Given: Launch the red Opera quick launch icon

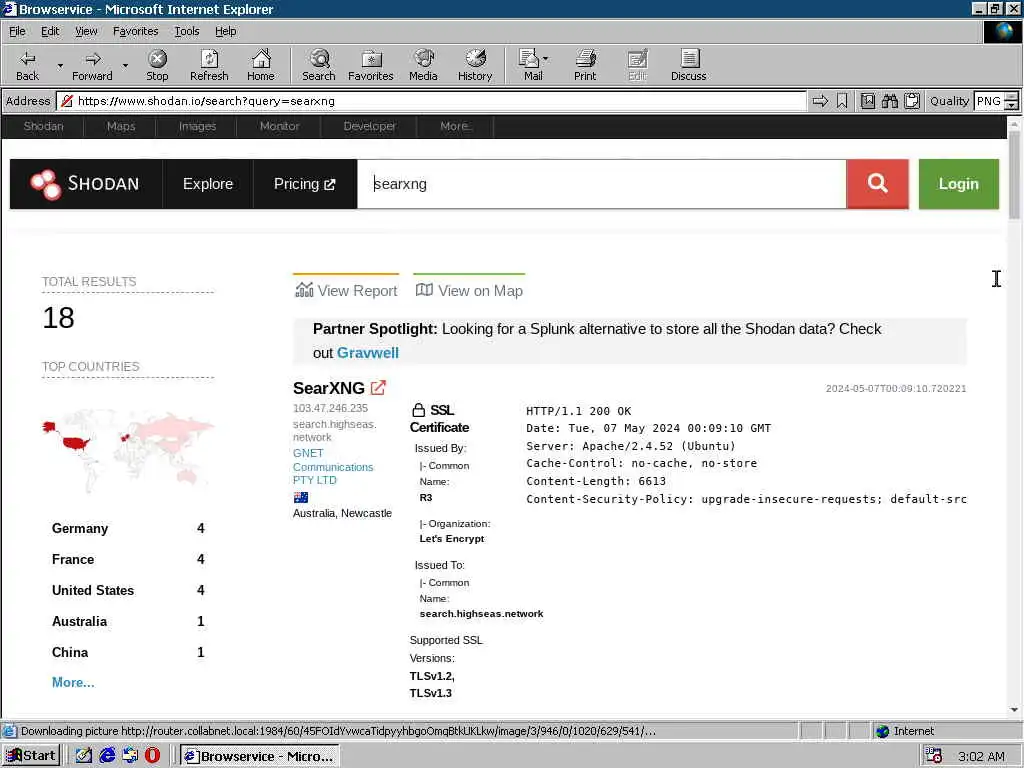Looking at the screenshot, I should (152, 756).
